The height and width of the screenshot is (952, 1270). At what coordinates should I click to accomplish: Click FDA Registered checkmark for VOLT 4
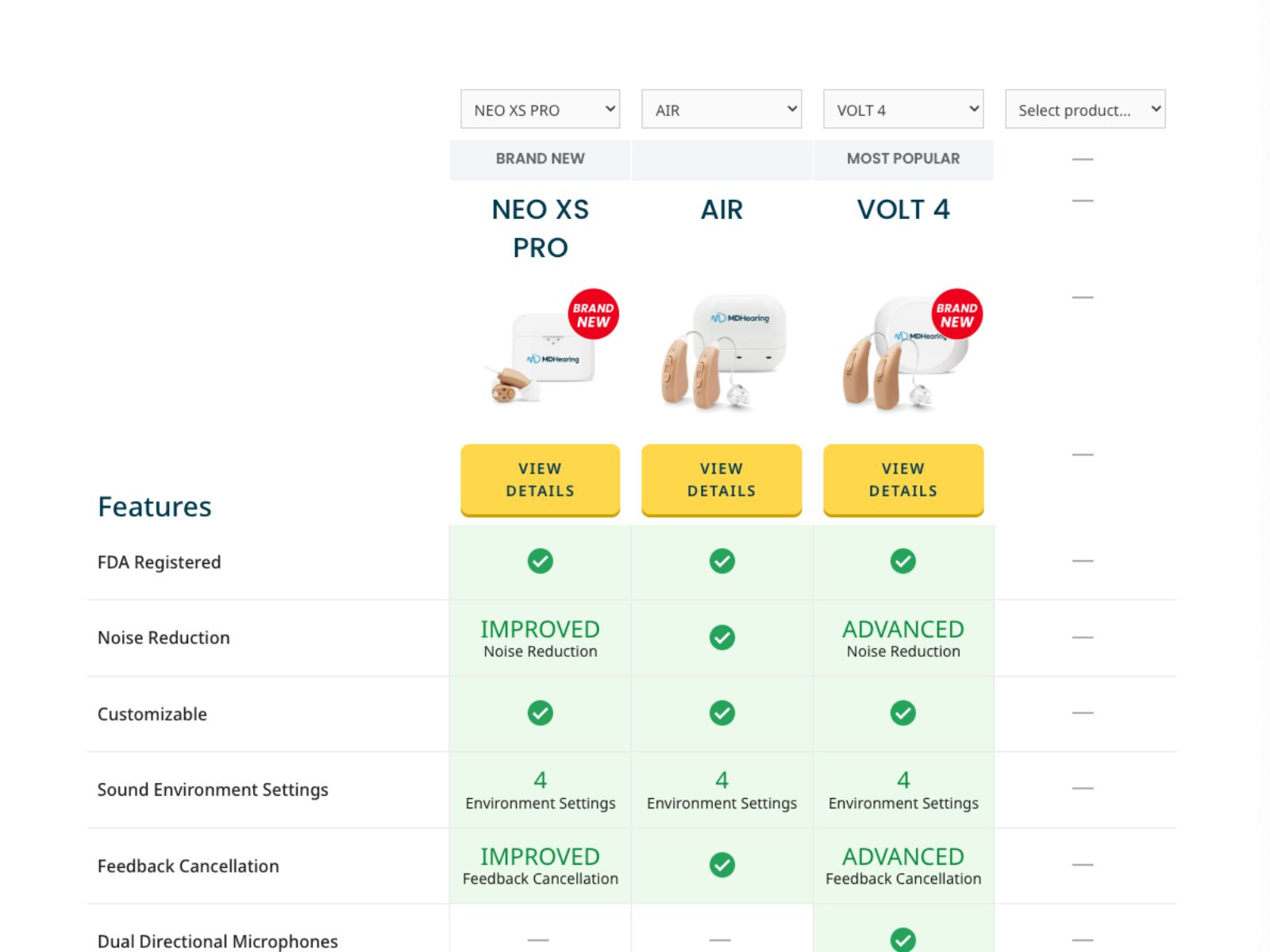click(903, 561)
